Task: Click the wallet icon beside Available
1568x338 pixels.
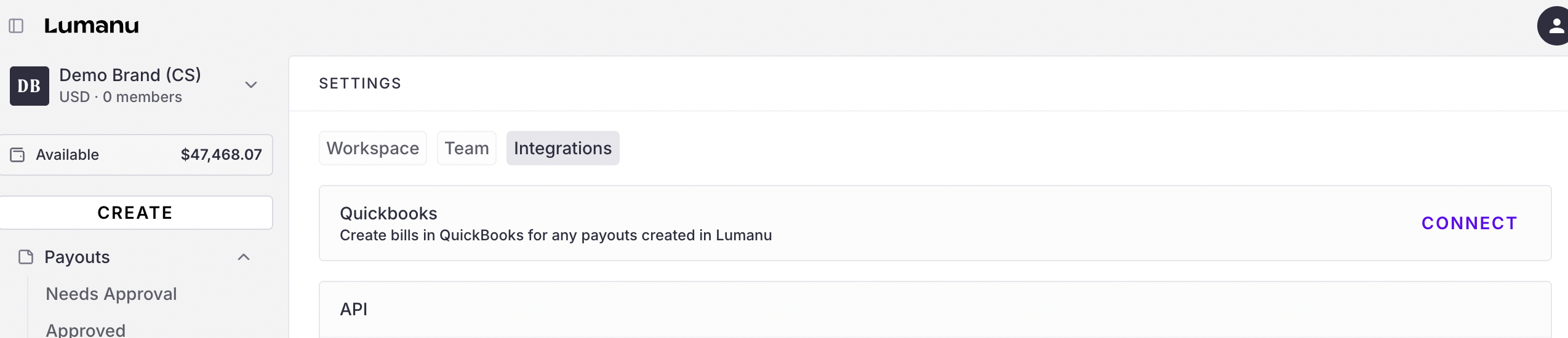Action: click(x=18, y=155)
